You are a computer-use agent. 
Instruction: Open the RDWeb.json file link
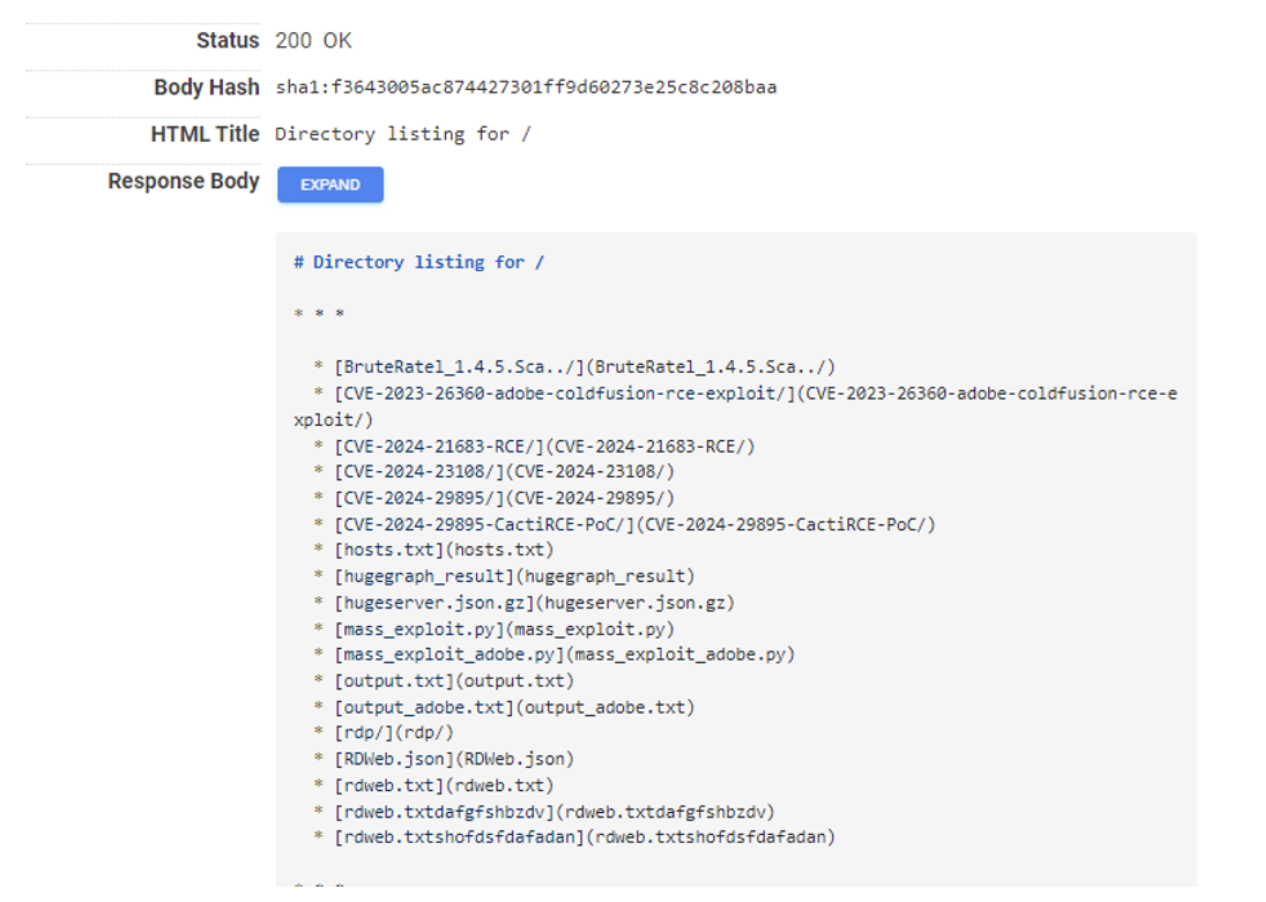click(x=389, y=759)
